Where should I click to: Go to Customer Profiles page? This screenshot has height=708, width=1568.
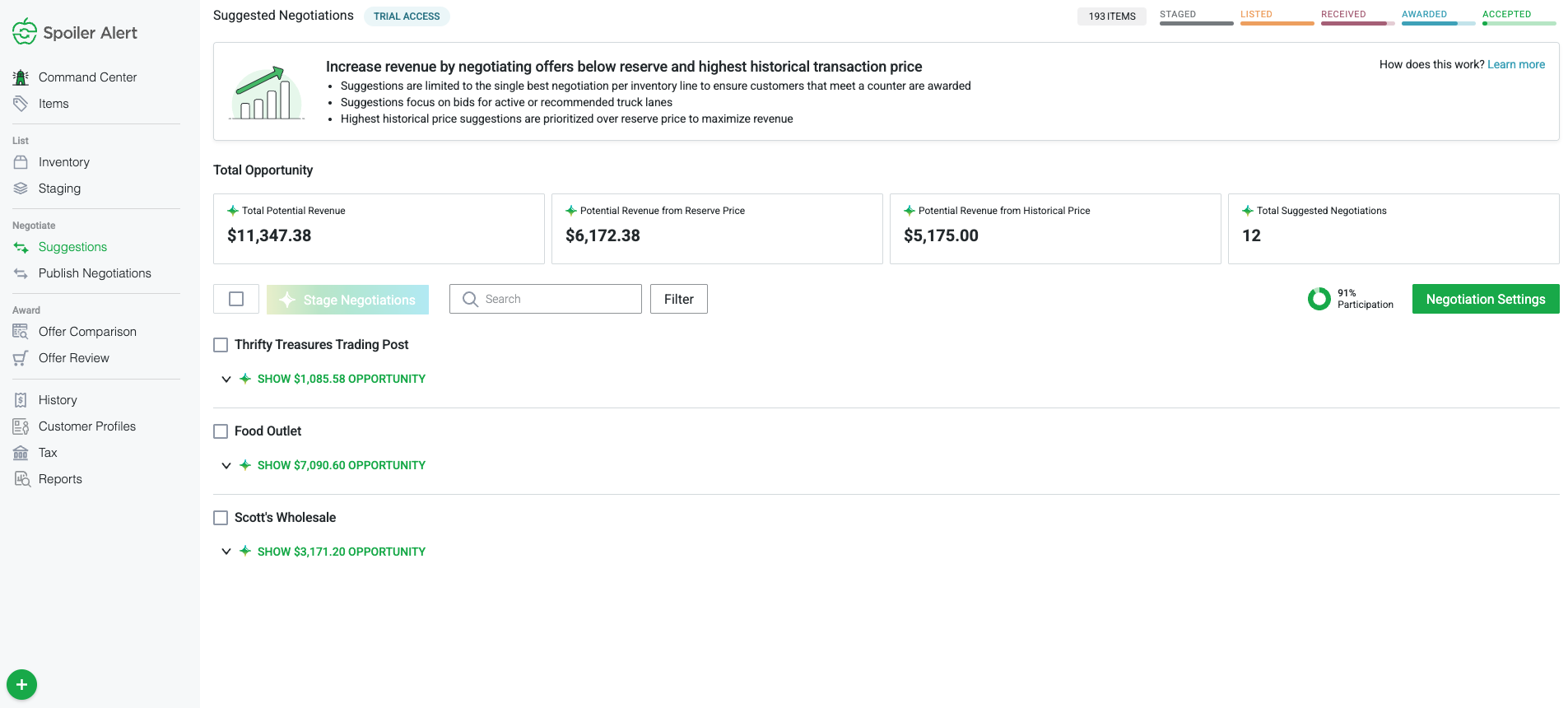point(86,426)
